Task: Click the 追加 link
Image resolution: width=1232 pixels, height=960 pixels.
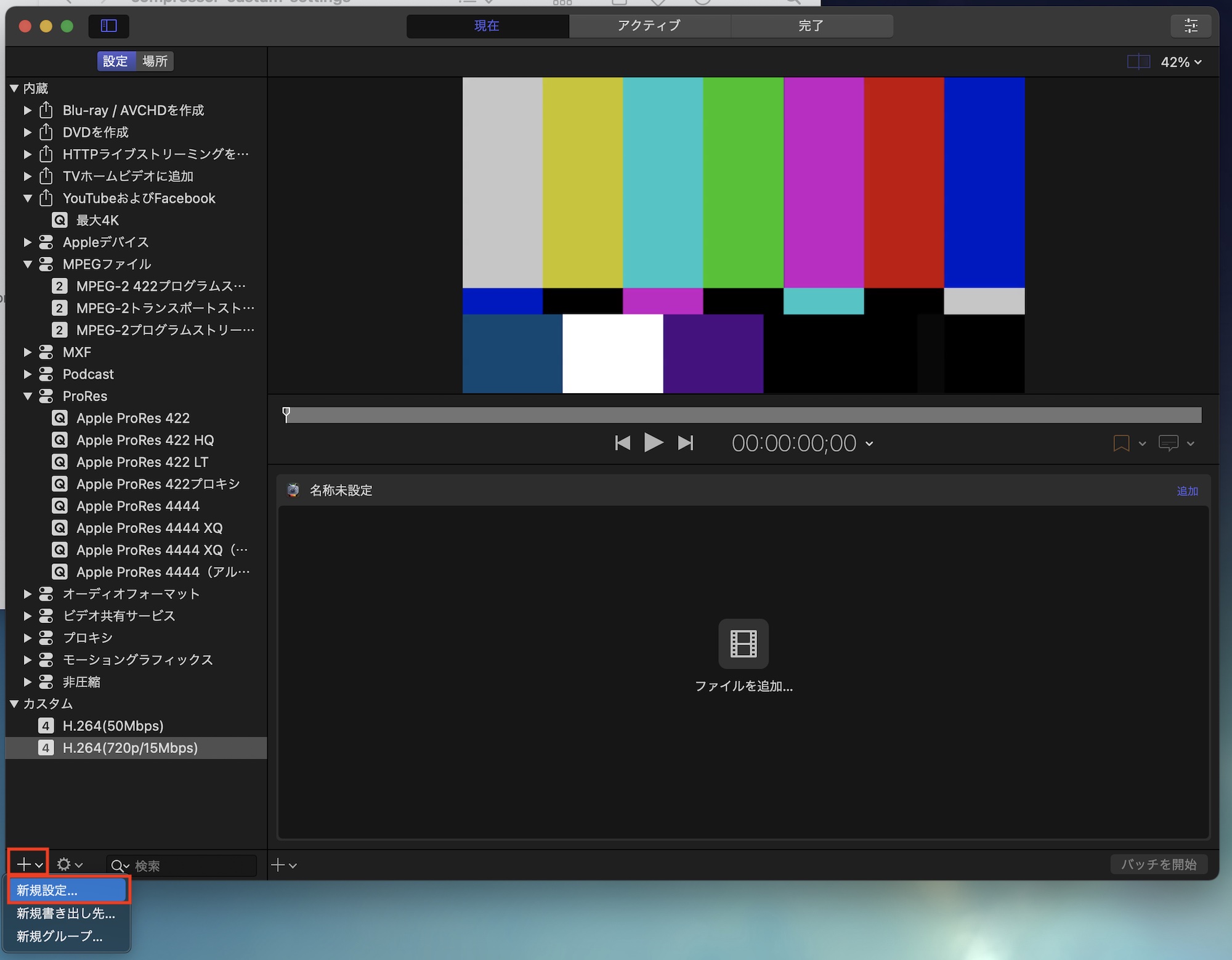Action: point(1187,491)
